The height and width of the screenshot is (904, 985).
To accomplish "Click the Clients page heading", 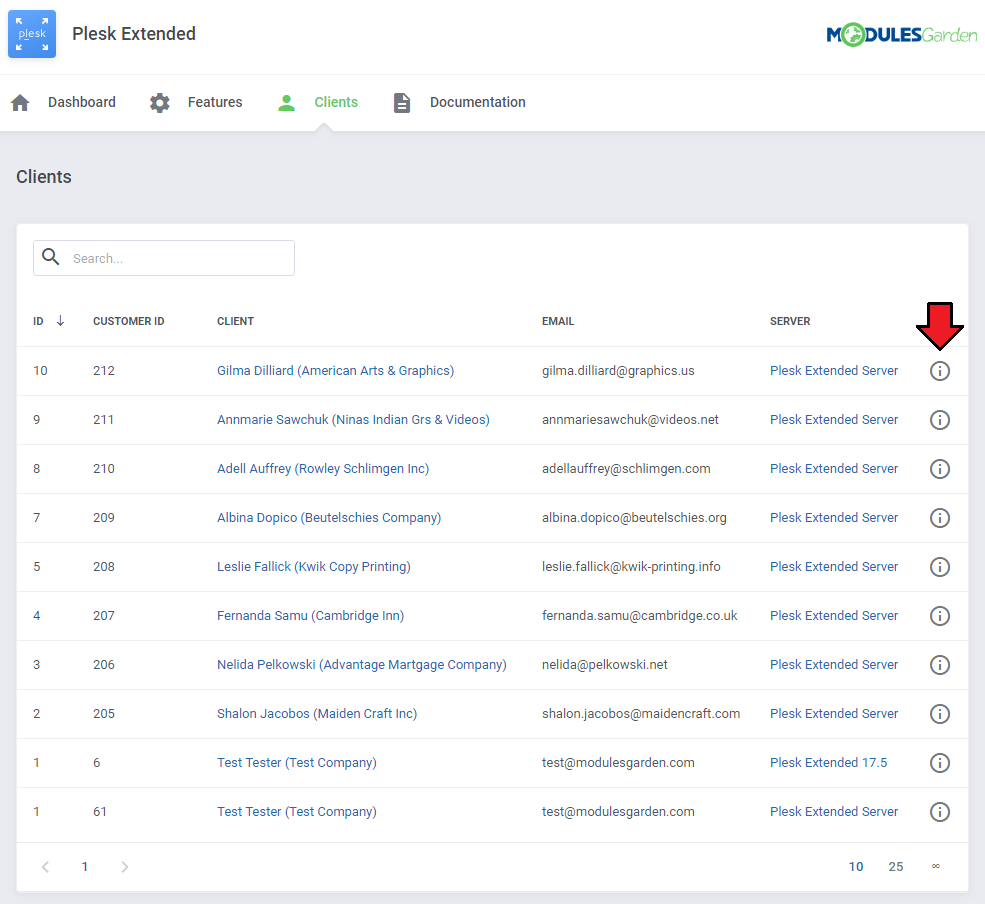I will pyautogui.click(x=44, y=177).
